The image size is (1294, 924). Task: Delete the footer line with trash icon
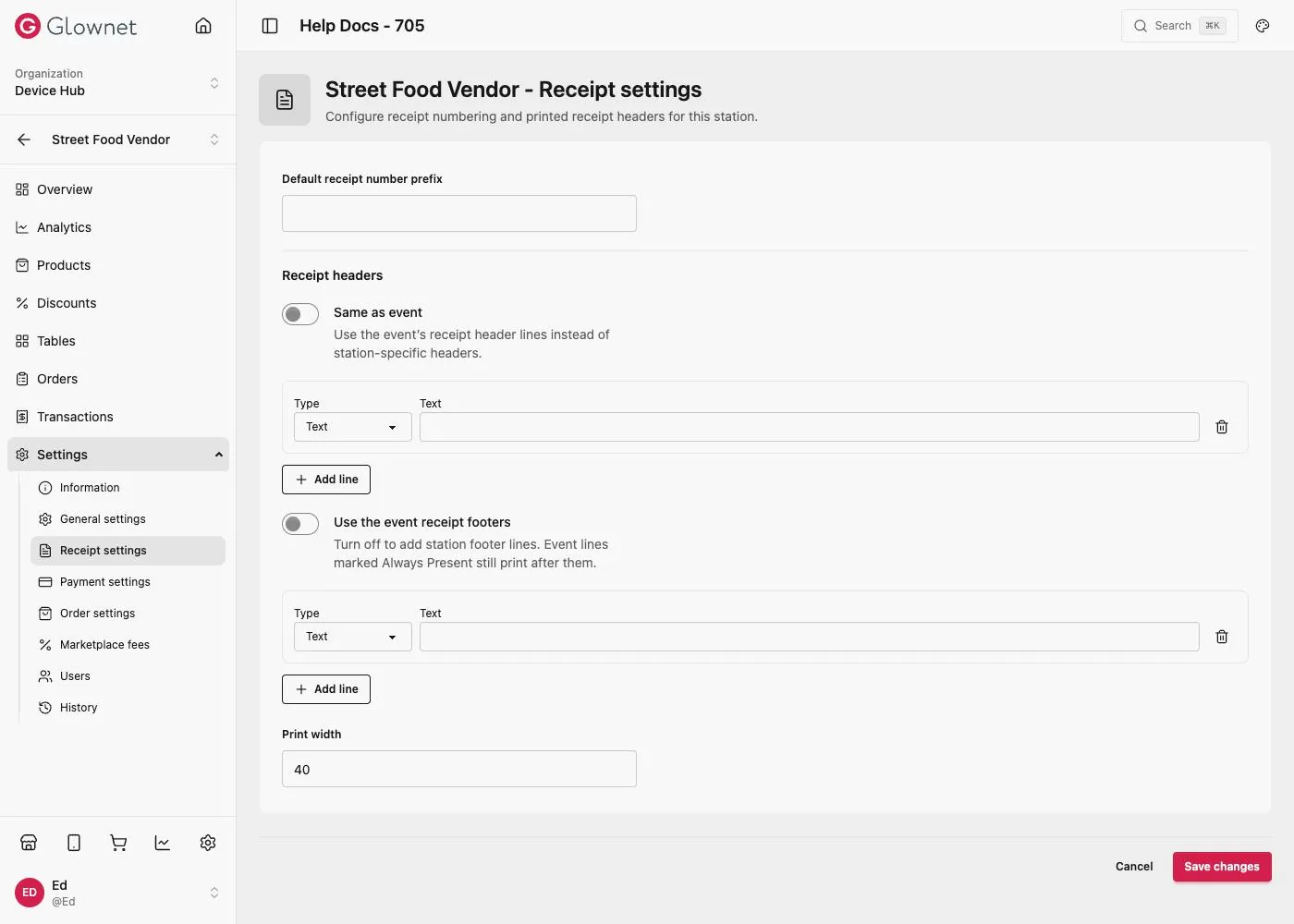(x=1222, y=637)
